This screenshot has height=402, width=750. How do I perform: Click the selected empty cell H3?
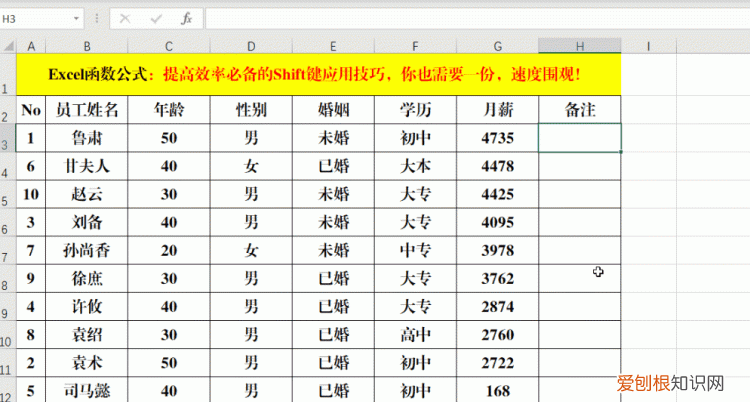[x=580, y=138]
